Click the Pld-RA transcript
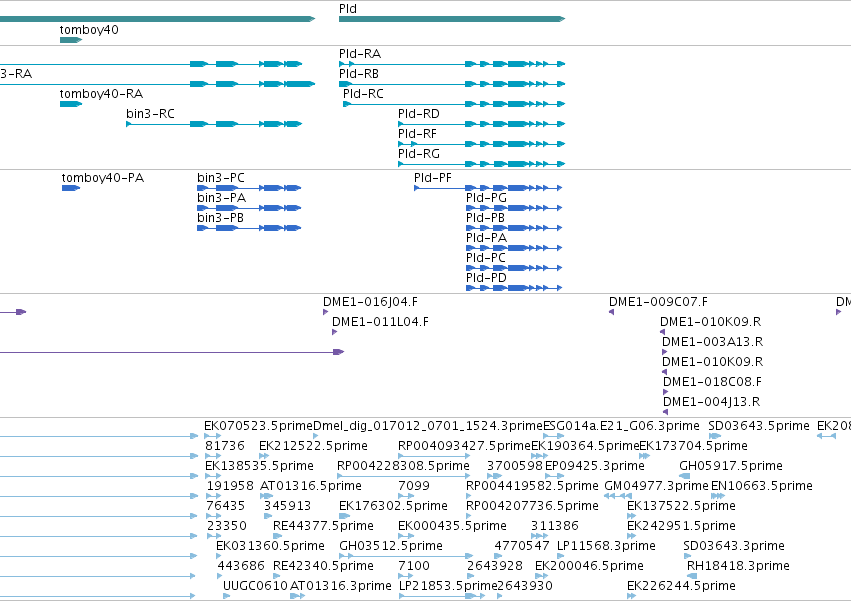The height and width of the screenshot is (601, 851). coord(452,64)
